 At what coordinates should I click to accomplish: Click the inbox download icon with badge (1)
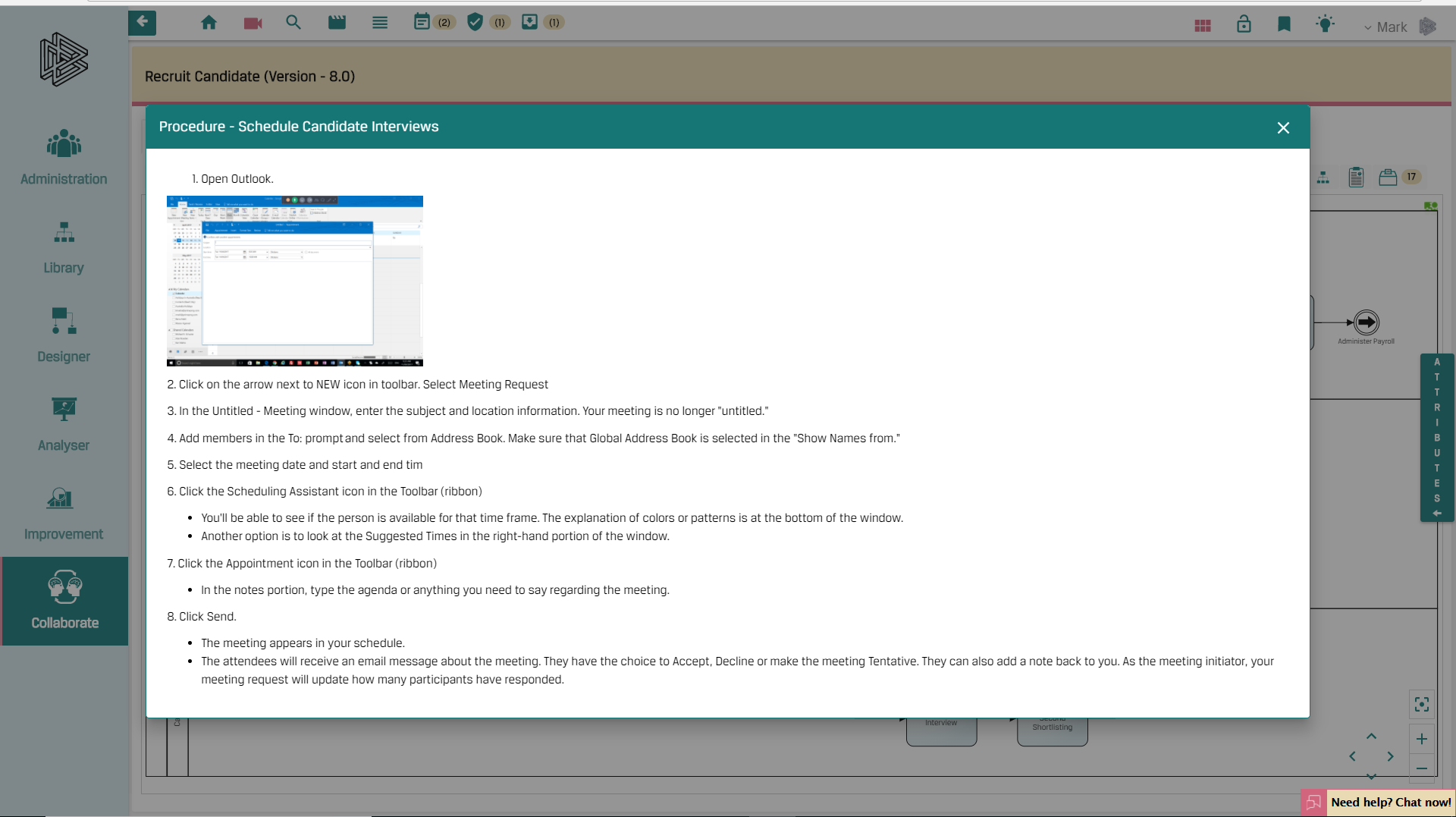click(x=531, y=23)
